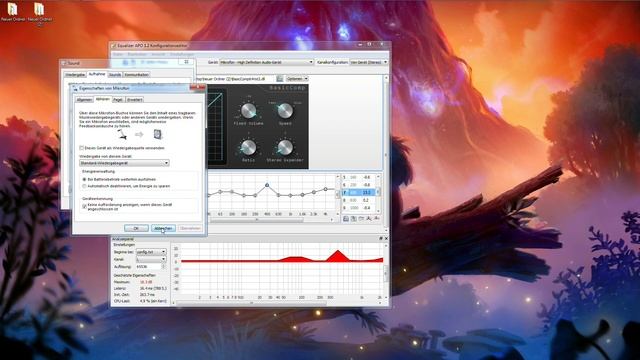The height and width of the screenshot is (360, 640).
Task: Close the Eigenschaften von Mikrofon dialog
Action: (198, 87)
